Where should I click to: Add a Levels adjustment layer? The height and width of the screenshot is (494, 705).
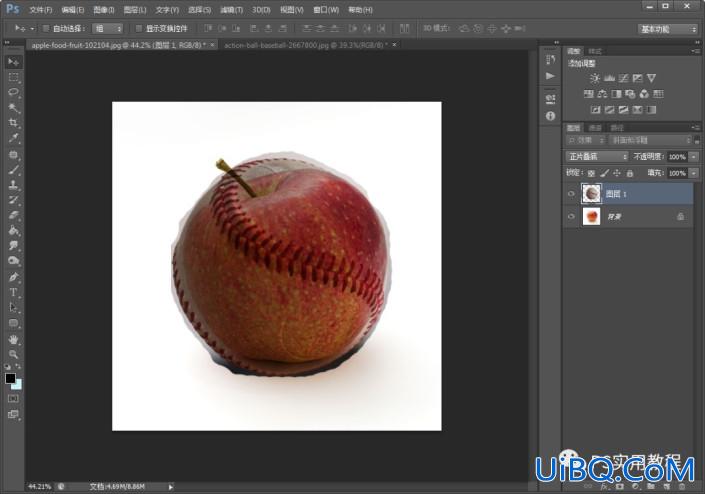click(x=609, y=79)
